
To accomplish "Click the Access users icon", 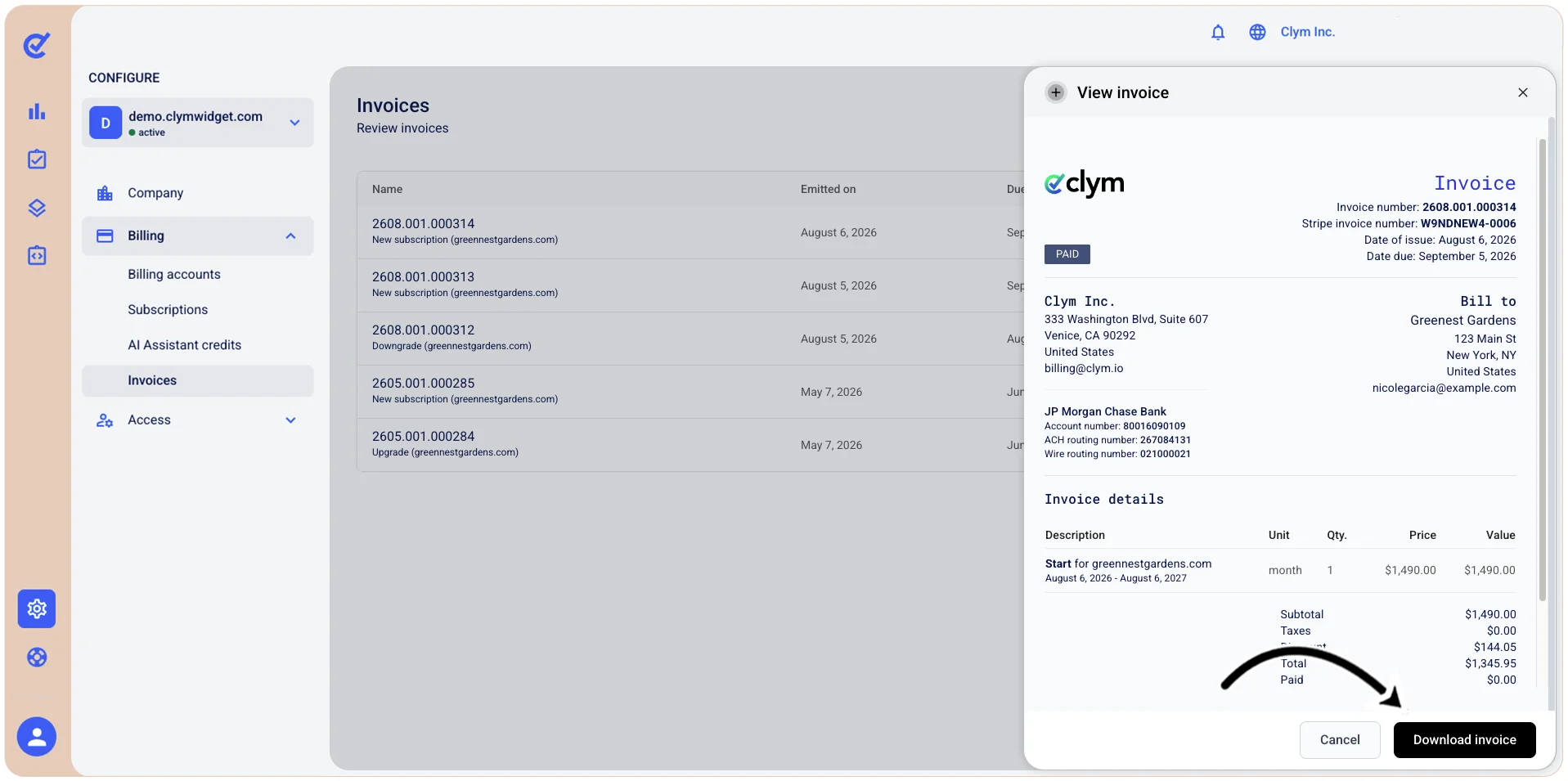I will click(x=105, y=420).
